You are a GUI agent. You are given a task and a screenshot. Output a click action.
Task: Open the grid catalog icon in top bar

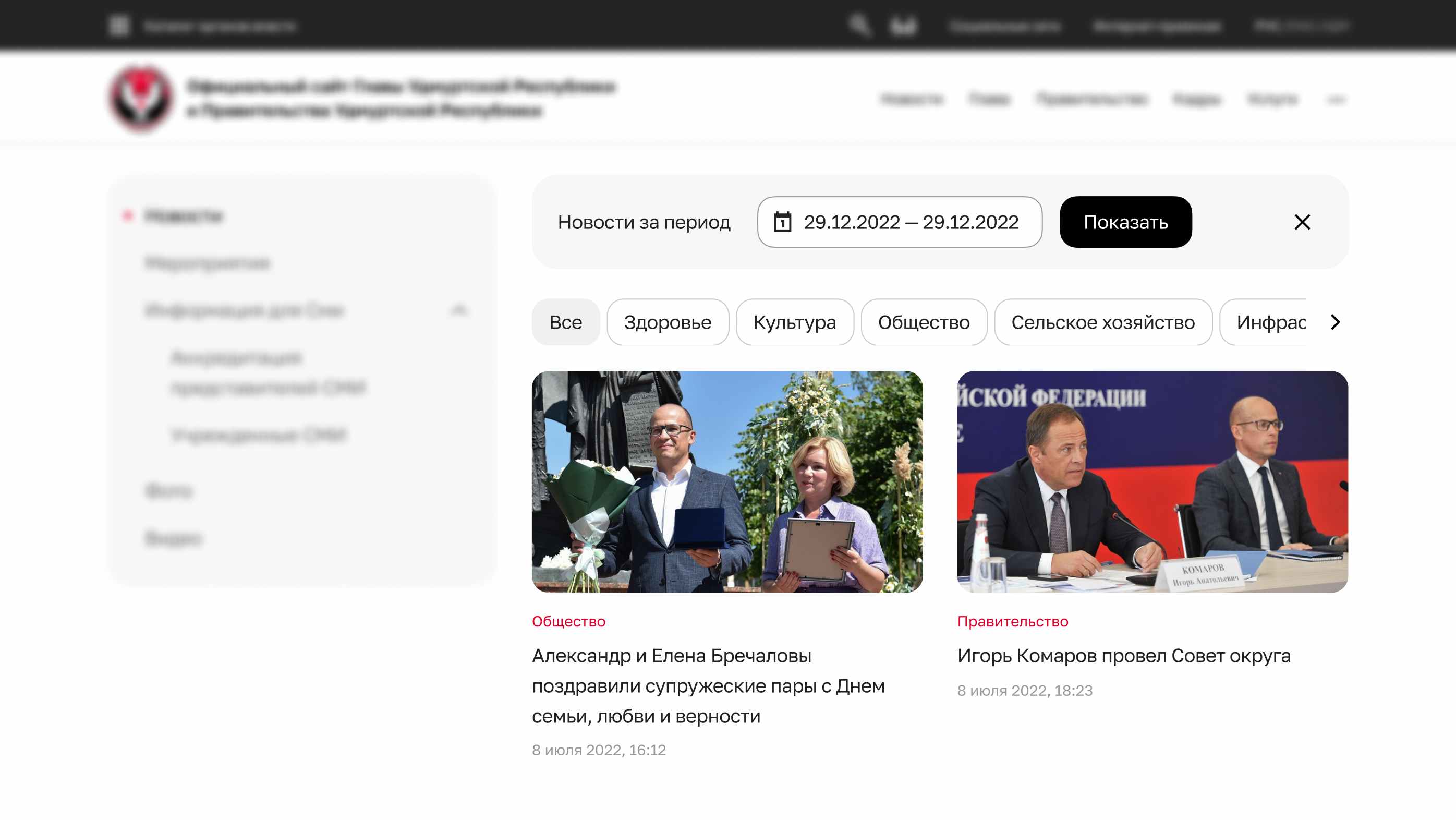tap(119, 26)
